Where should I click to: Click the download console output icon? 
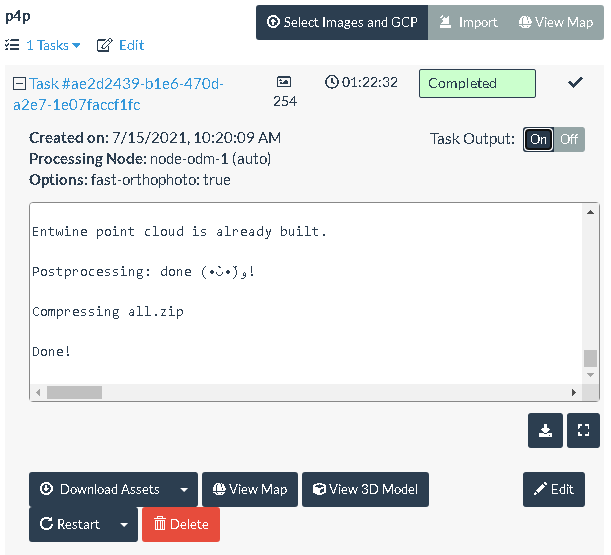pos(545,430)
